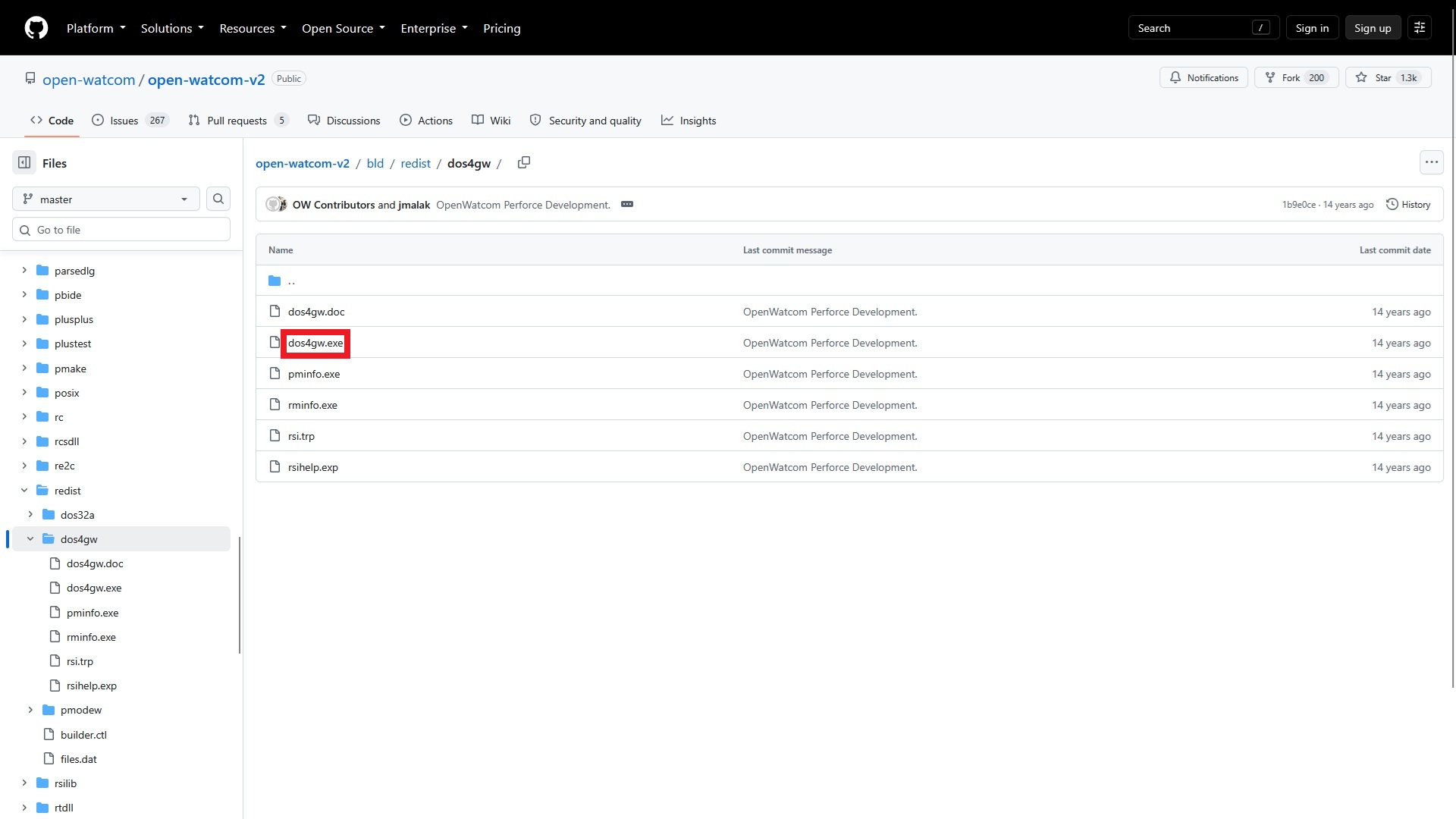This screenshot has height=819, width=1456.
Task: Click file icon beside rsi.trp in table
Action: pyautogui.click(x=275, y=436)
